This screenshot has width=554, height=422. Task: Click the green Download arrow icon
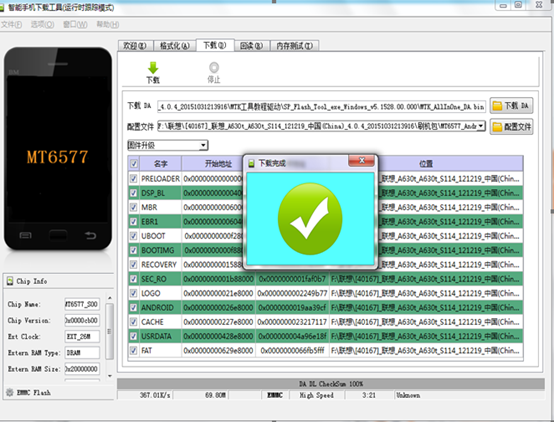(153, 68)
